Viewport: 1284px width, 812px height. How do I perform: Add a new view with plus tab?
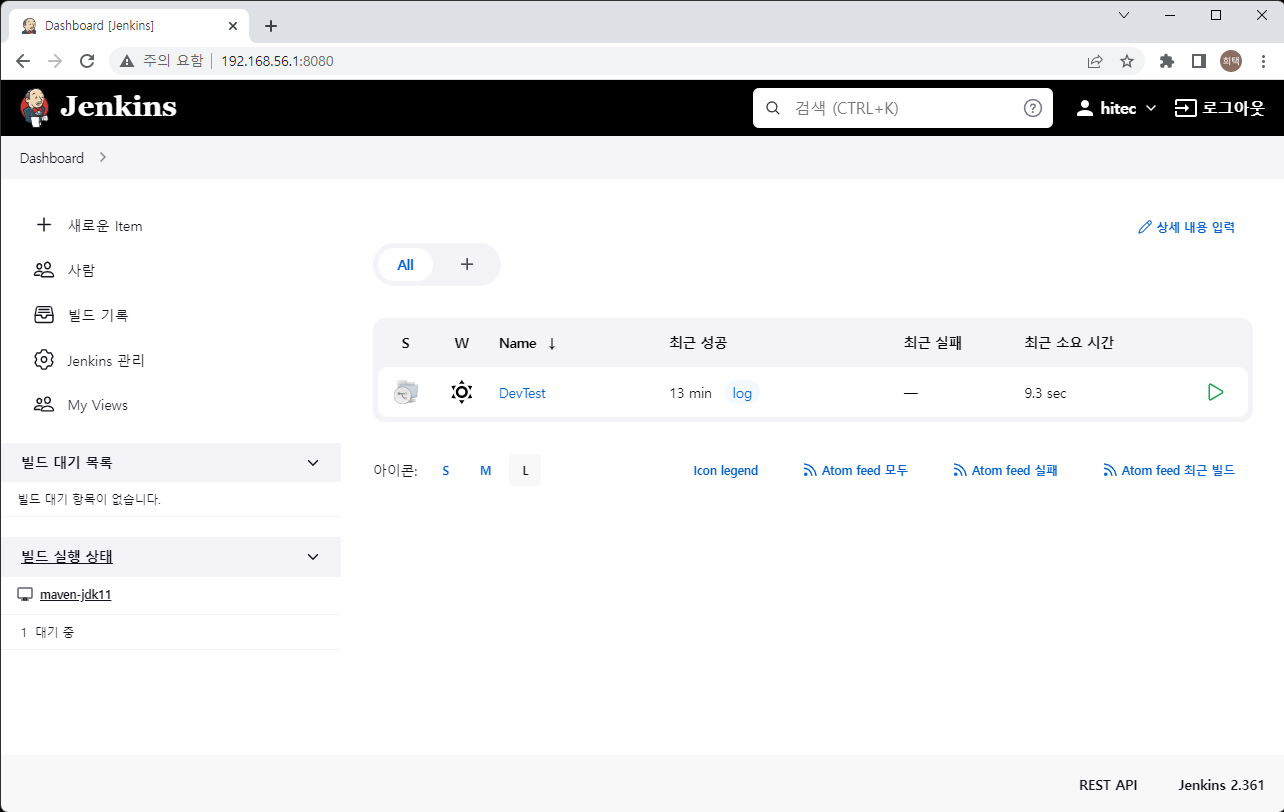[x=466, y=265]
